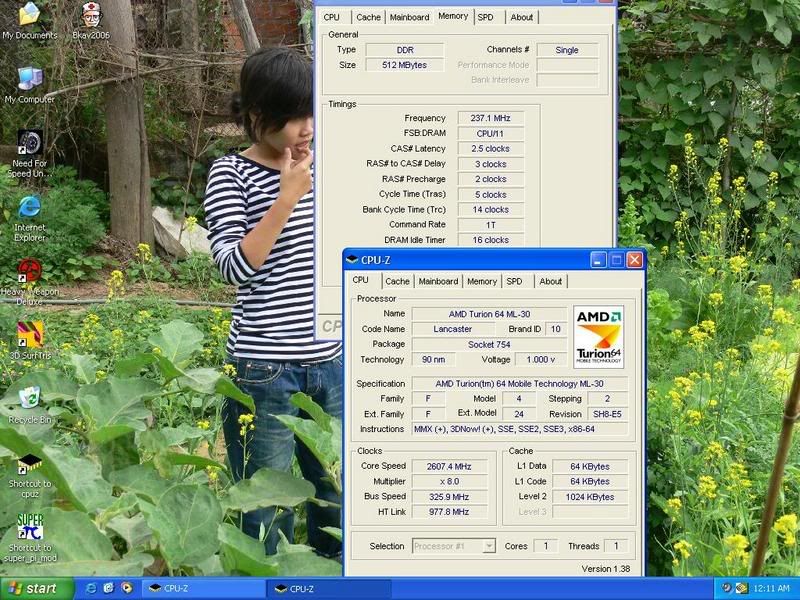
Task: Select the Revision value SH8-E5
Action: (607, 414)
